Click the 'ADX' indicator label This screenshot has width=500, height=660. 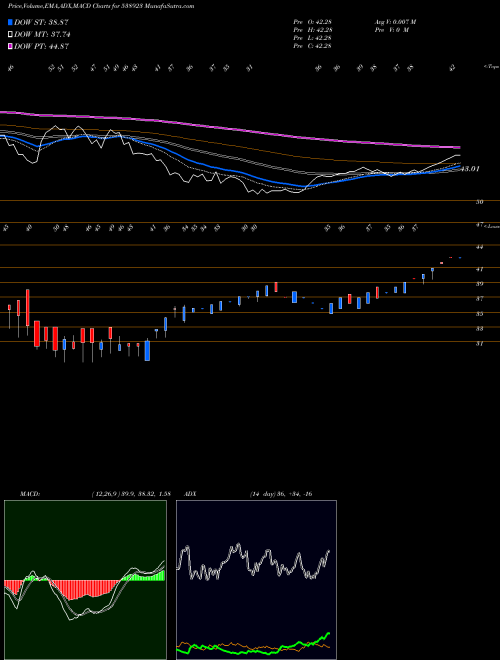(191, 494)
